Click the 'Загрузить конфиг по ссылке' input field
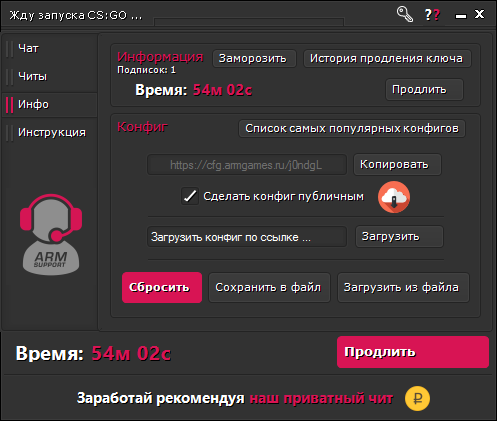The image size is (497, 421). [x=247, y=237]
